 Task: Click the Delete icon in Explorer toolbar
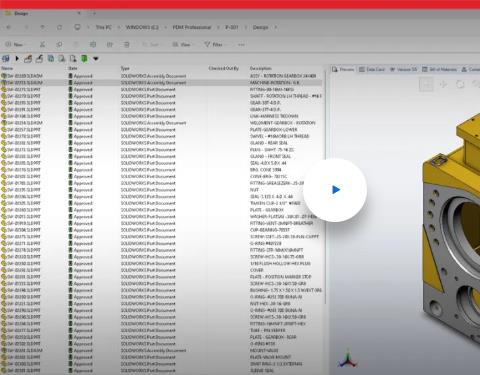pyautogui.click(x=127, y=44)
